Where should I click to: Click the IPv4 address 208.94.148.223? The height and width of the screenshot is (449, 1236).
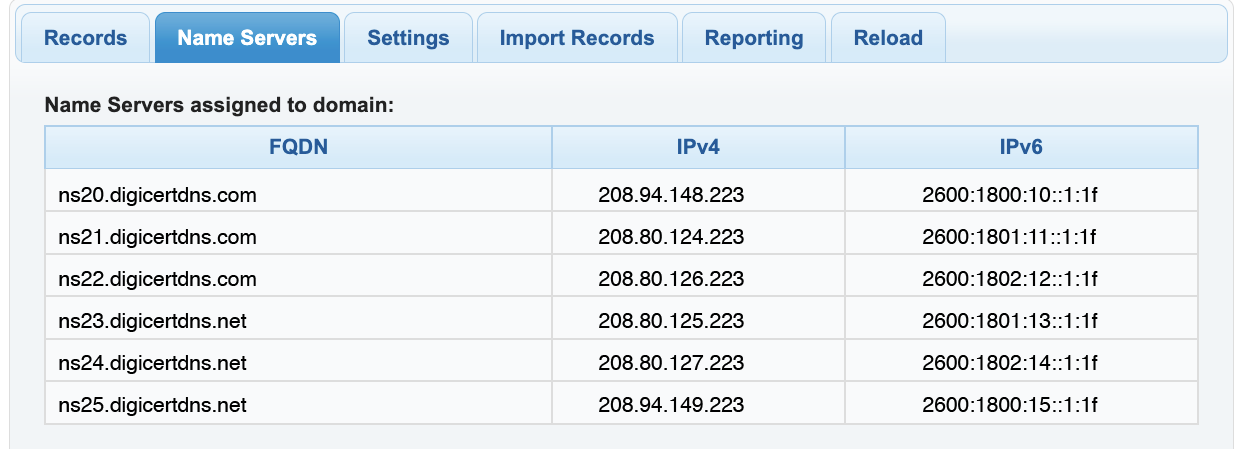click(x=671, y=195)
